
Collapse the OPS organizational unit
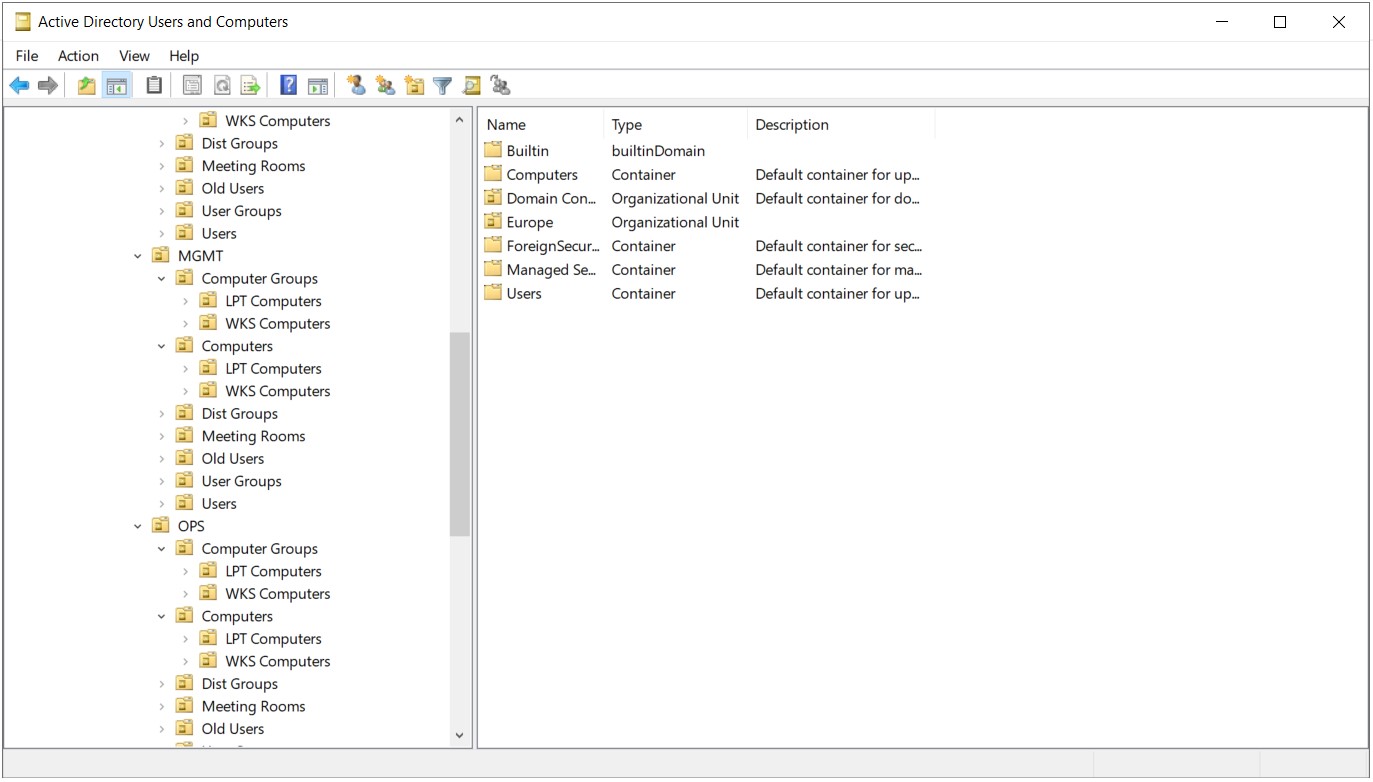[x=138, y=526]
